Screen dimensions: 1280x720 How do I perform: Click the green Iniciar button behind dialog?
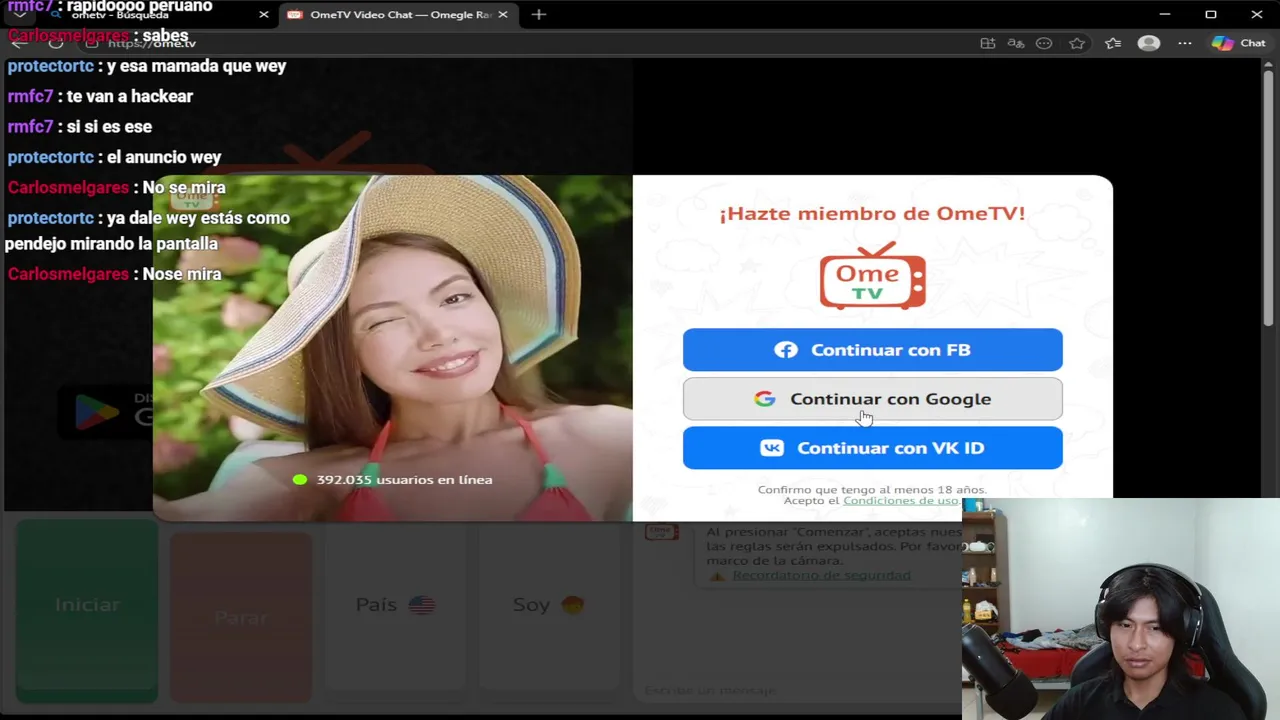point(87,605)
